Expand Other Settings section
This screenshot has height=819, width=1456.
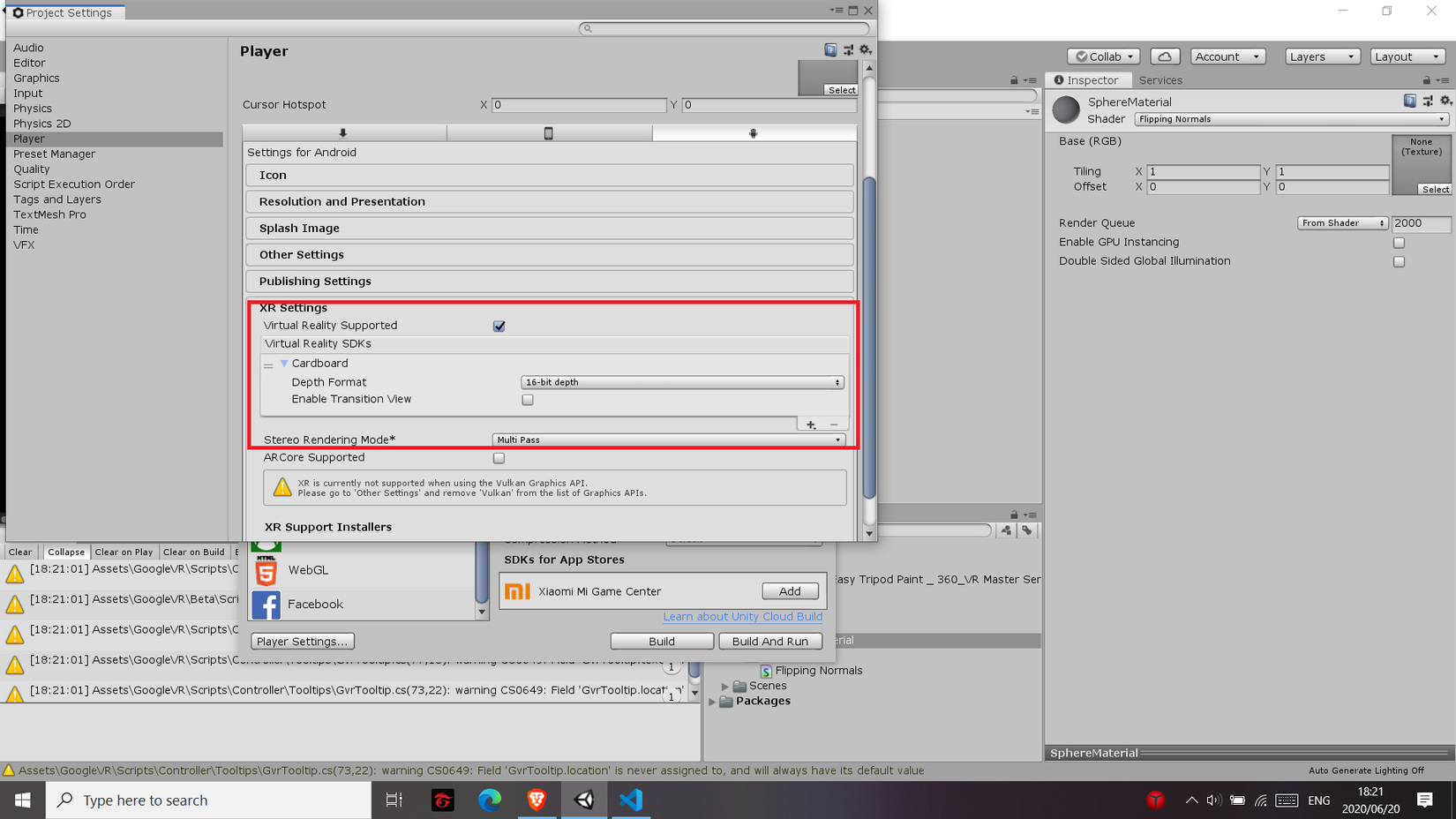tap(550, 255)
